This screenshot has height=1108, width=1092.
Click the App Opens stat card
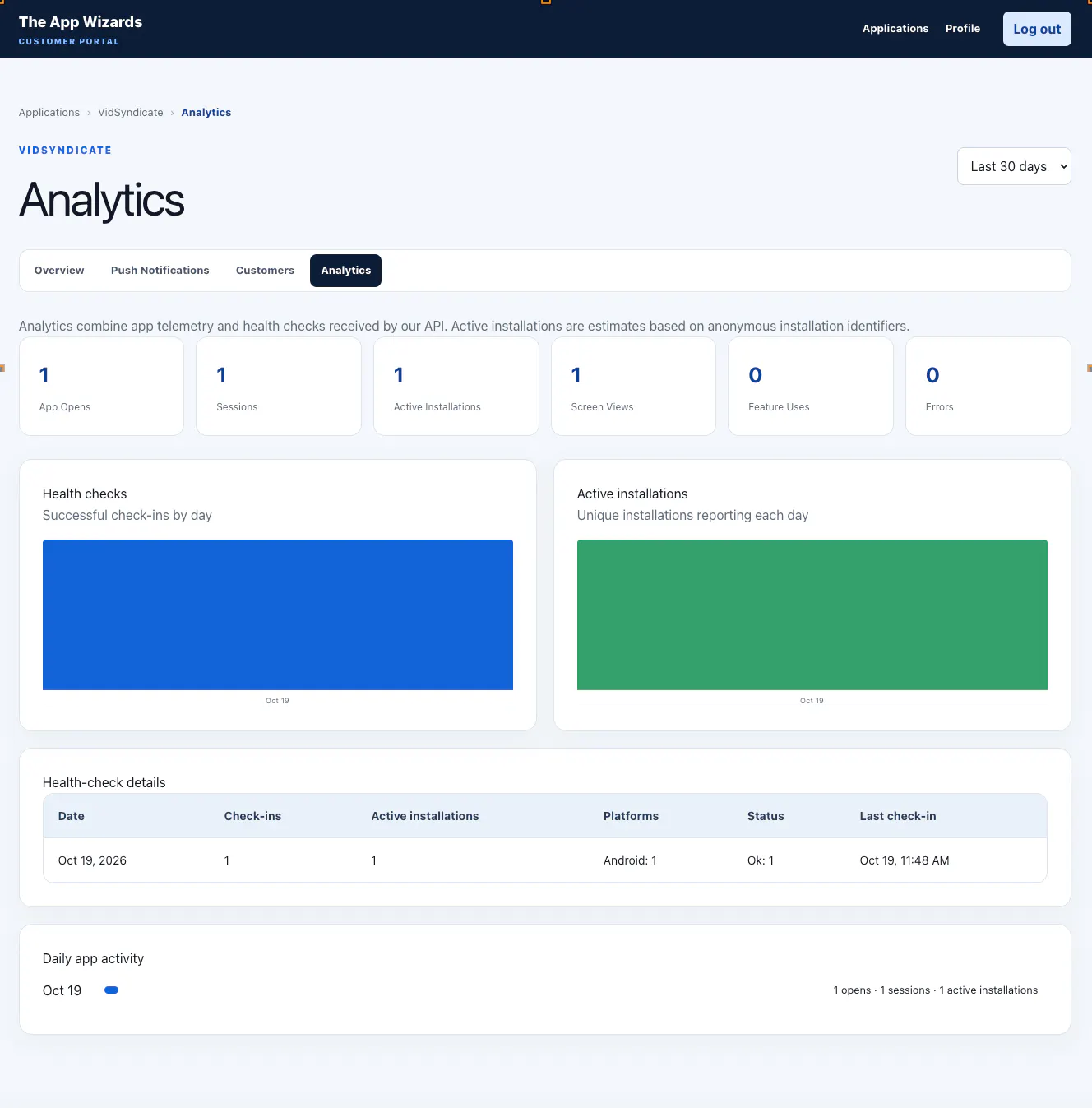point(101,387)
